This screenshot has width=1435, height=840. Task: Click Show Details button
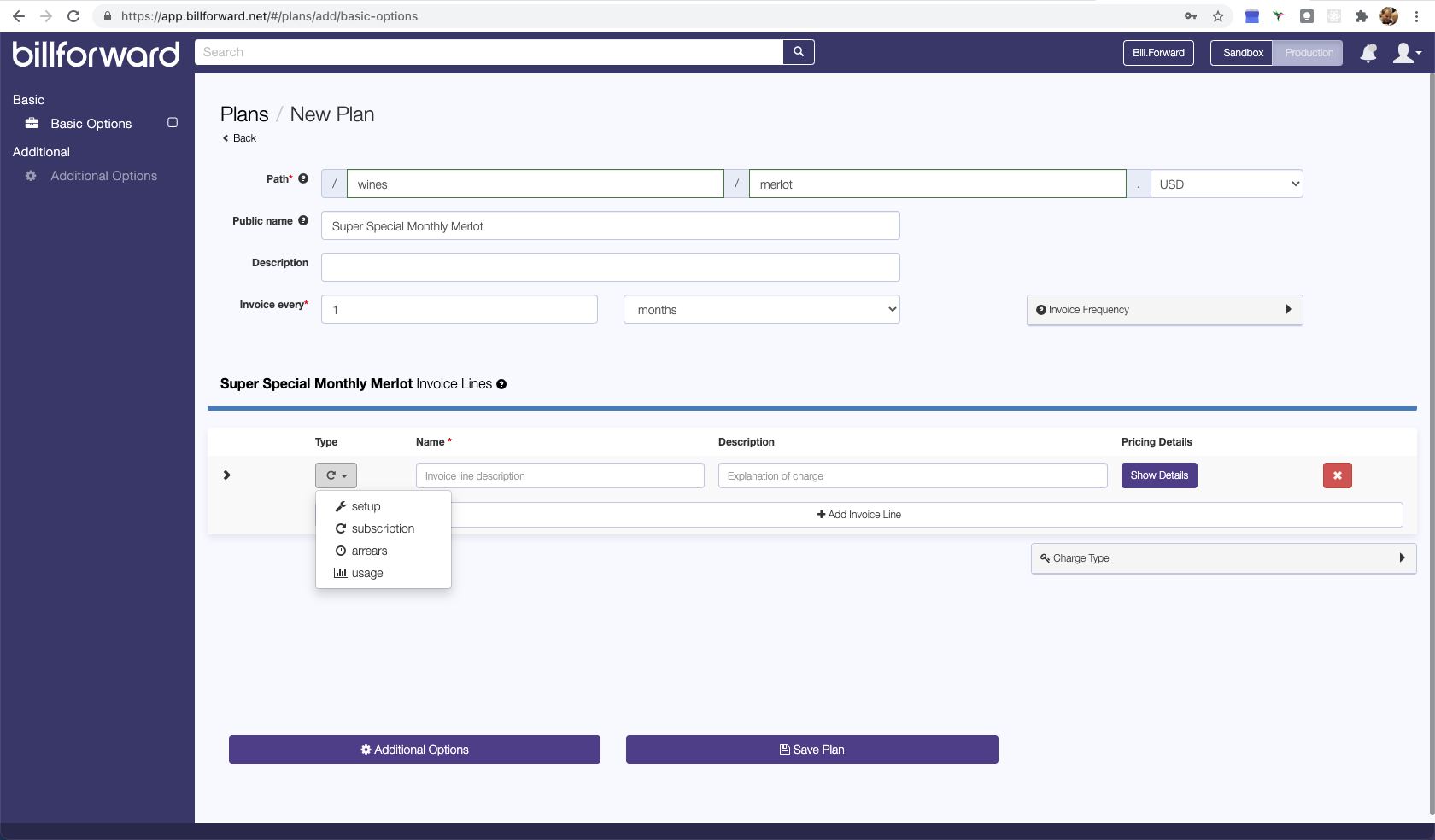click(x=1159, y=475)
